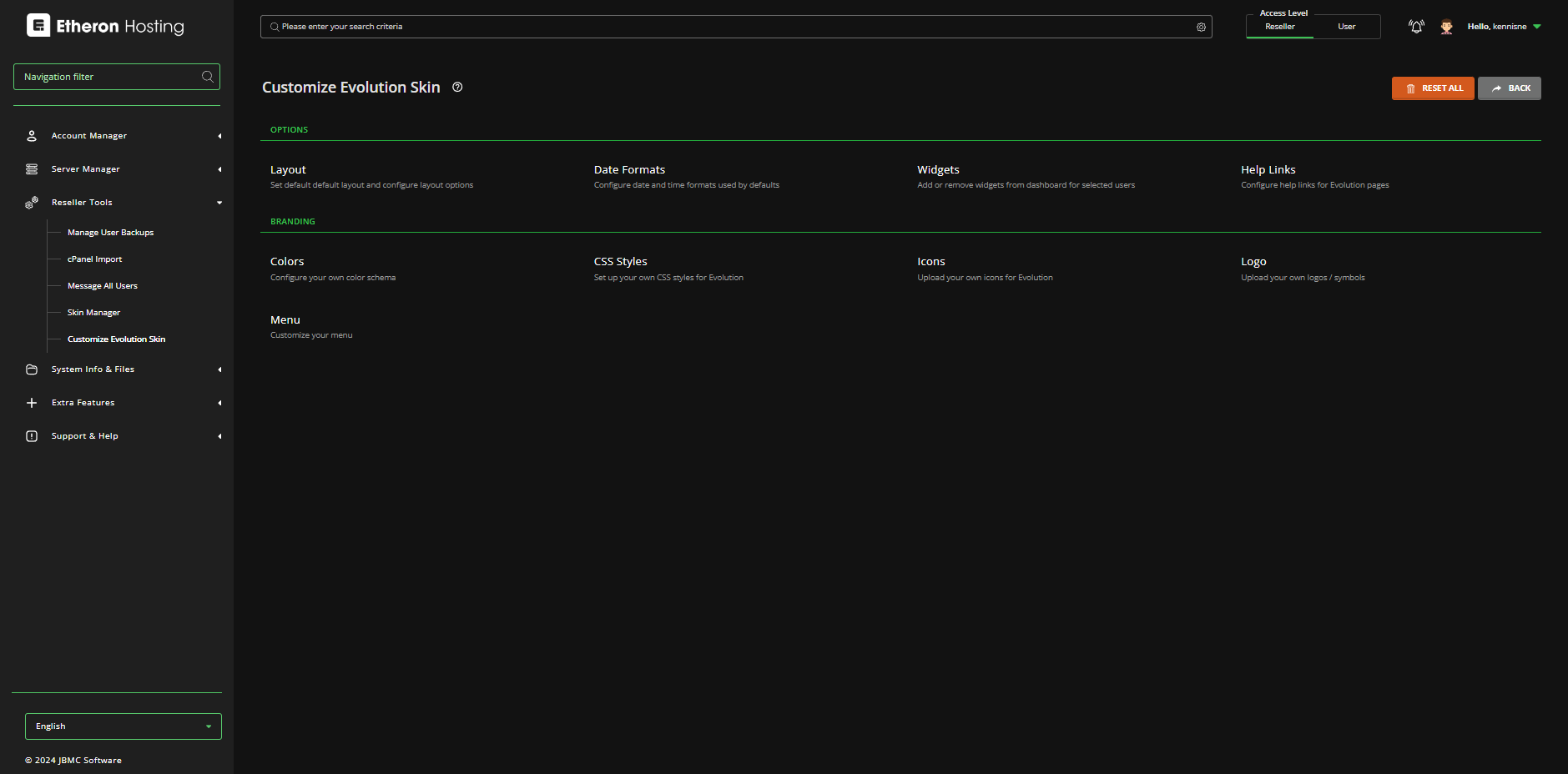Viewport: 1568px width, 774px height.
Task: Switch access level to User
Action: [1346, 27]
